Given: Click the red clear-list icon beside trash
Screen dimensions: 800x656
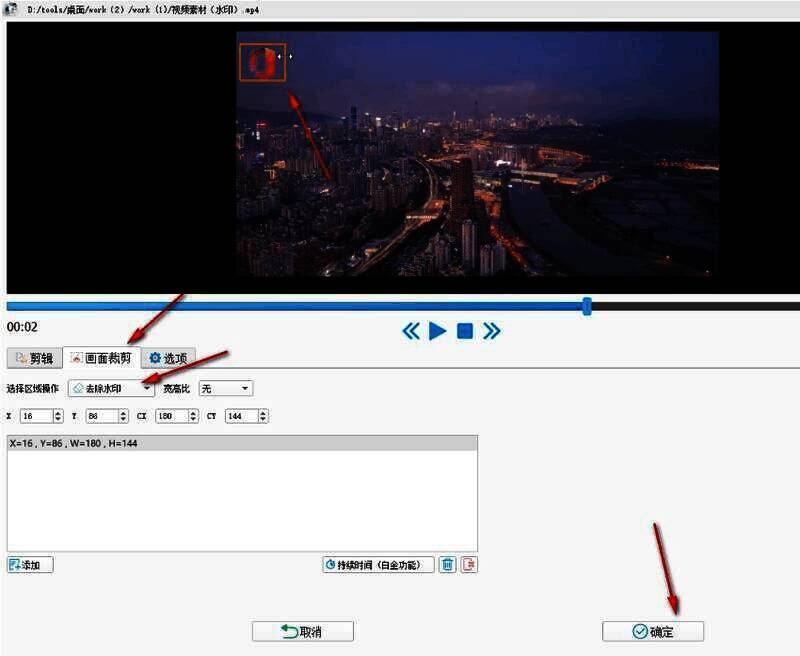Looking at the screenshot, I should pyautogui.click(x=469, y=565).
